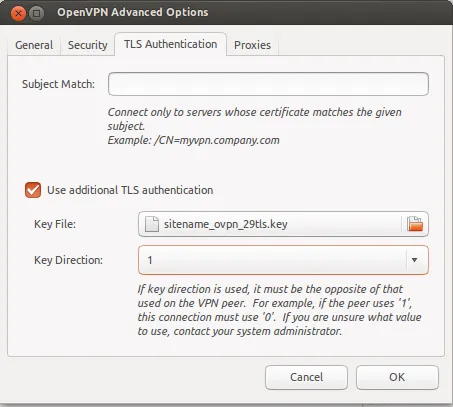The height and width of the screenshot is (407, 453).
Task: Click the document icon beside sitename_ovpn_29tls.key
Action: click(152, 224)
